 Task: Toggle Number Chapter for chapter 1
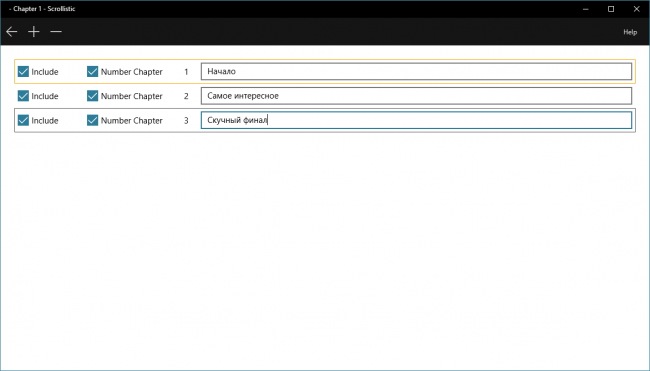(x=92, y=71)
